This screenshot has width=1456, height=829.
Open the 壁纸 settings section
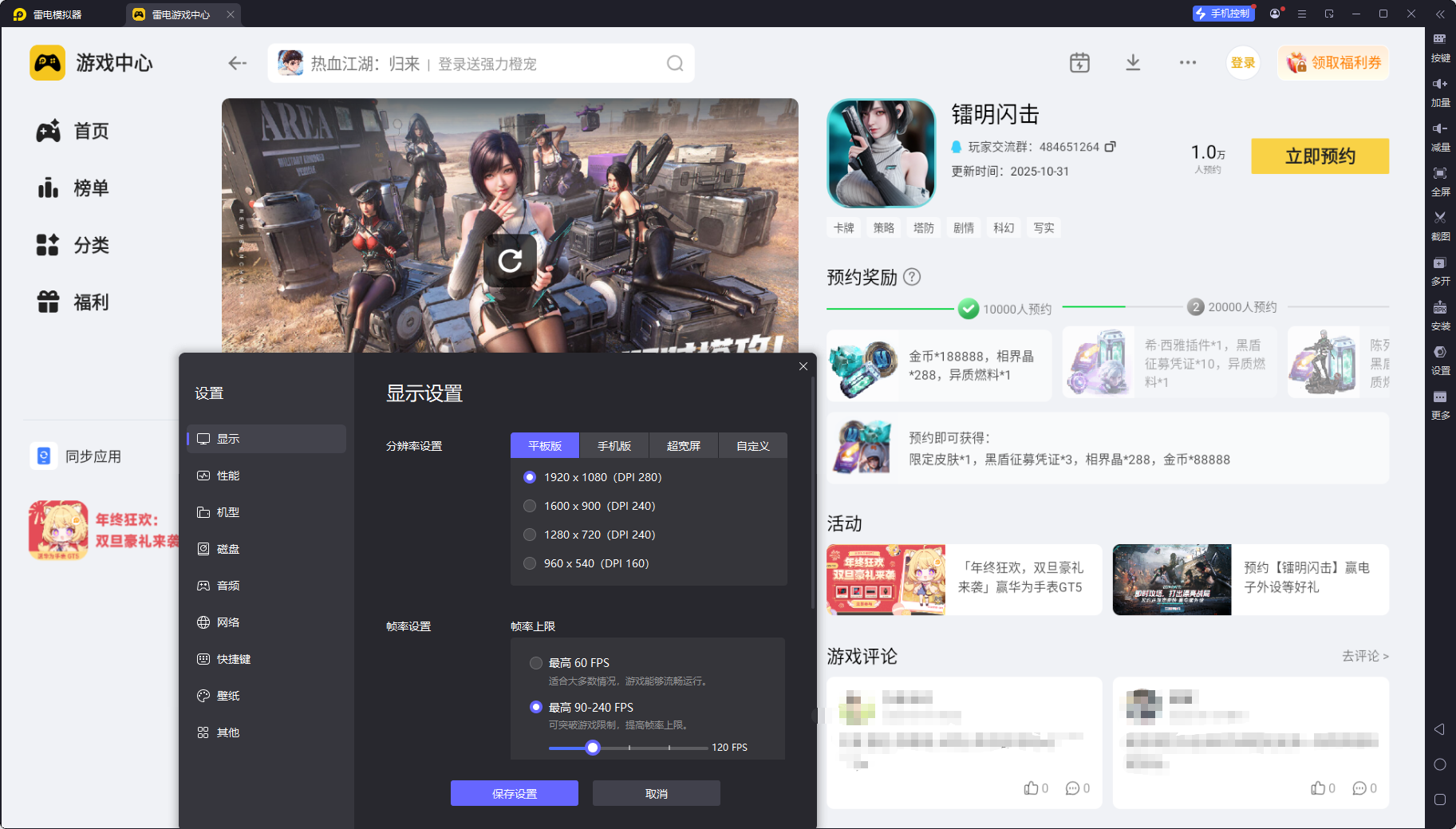click(266, 696)
